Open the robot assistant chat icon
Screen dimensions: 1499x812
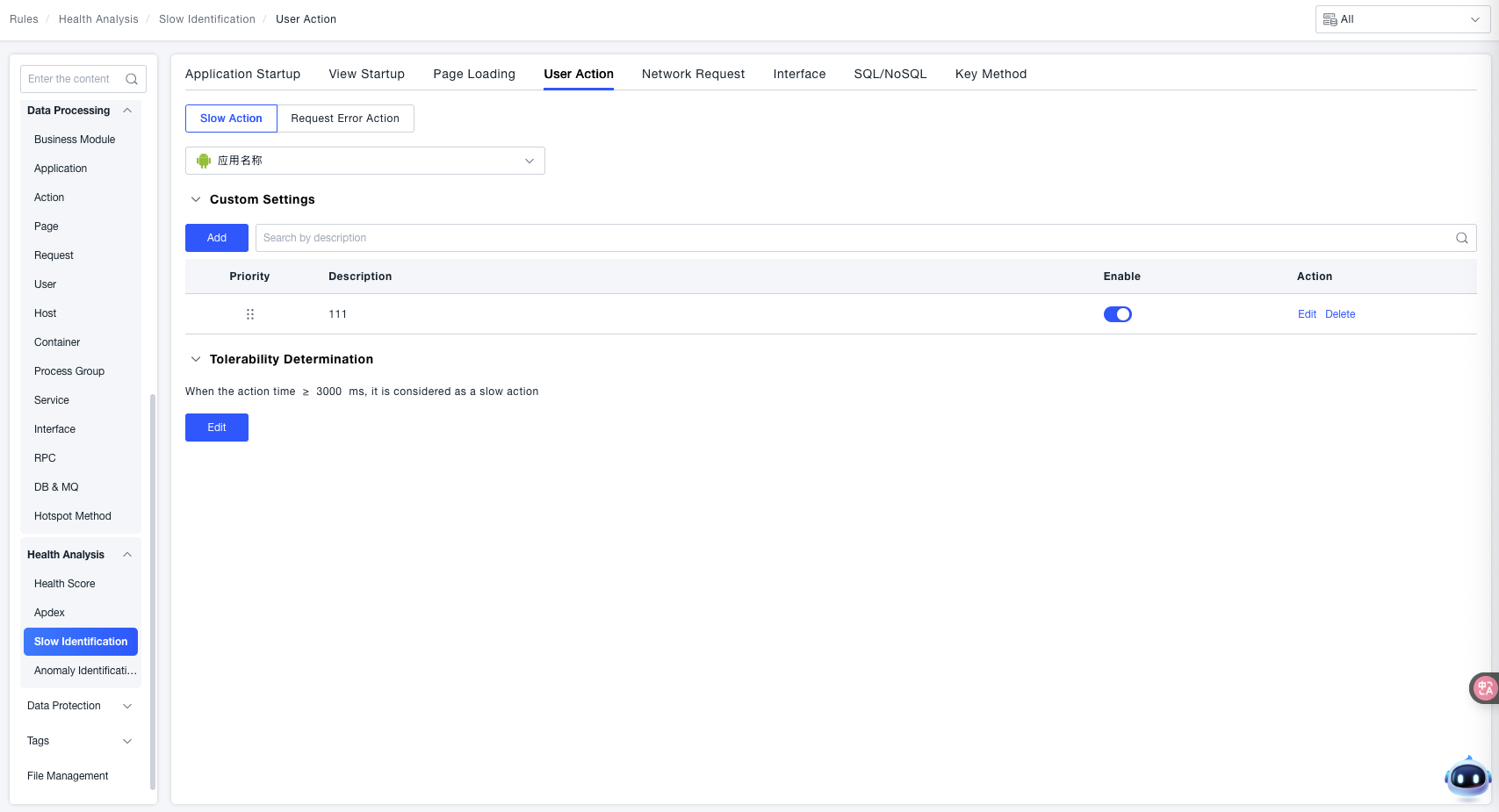click(x=1467, y=778)
